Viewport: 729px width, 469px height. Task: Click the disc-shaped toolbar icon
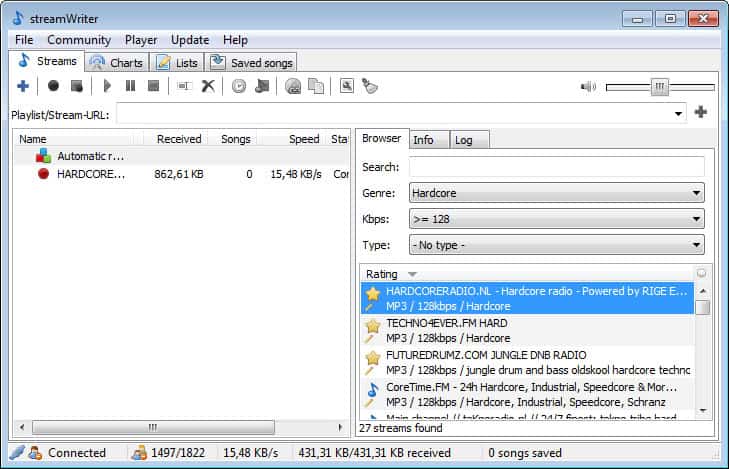point(293,86)
